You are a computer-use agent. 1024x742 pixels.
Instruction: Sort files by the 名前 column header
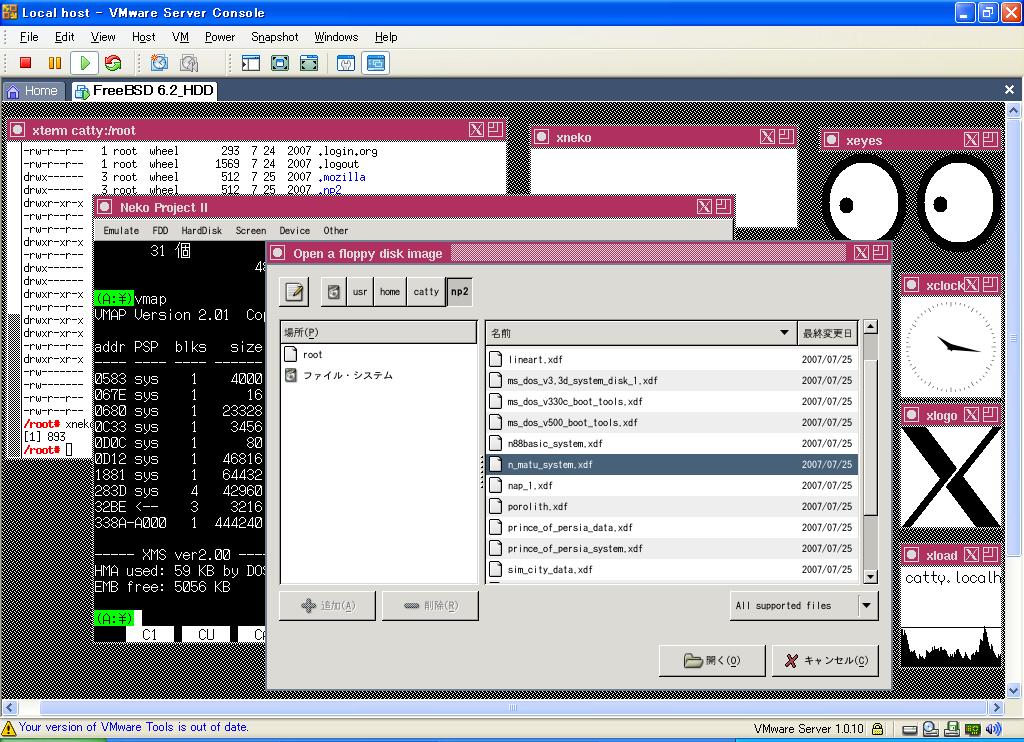(641, 333)
